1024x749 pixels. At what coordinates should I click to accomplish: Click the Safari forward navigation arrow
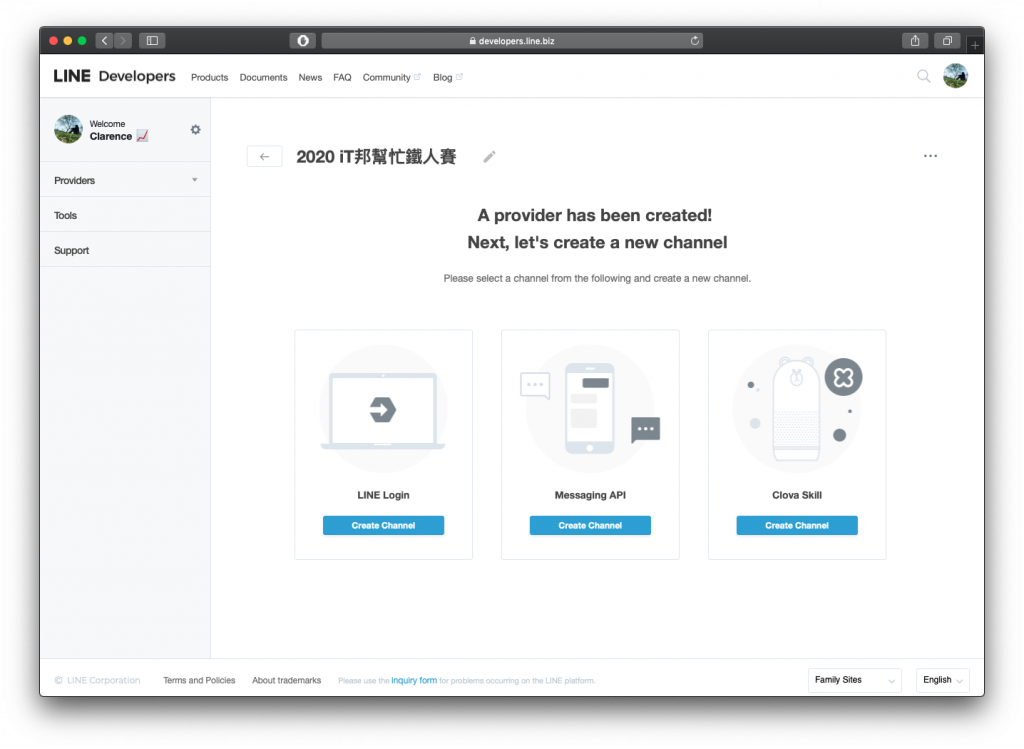pos(123,40)
